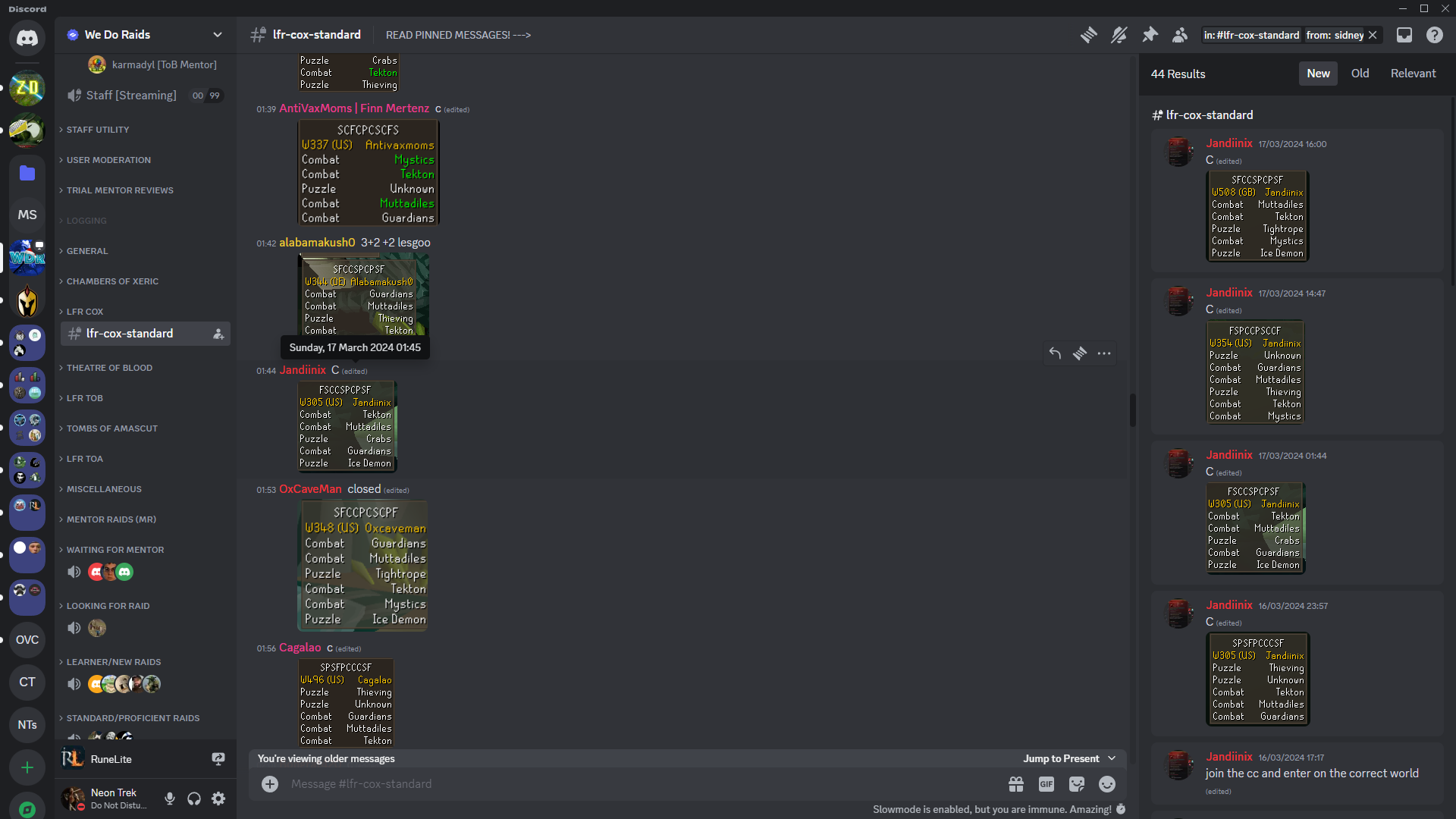
Task: Open user settings gear
Action: pos(218,799)
